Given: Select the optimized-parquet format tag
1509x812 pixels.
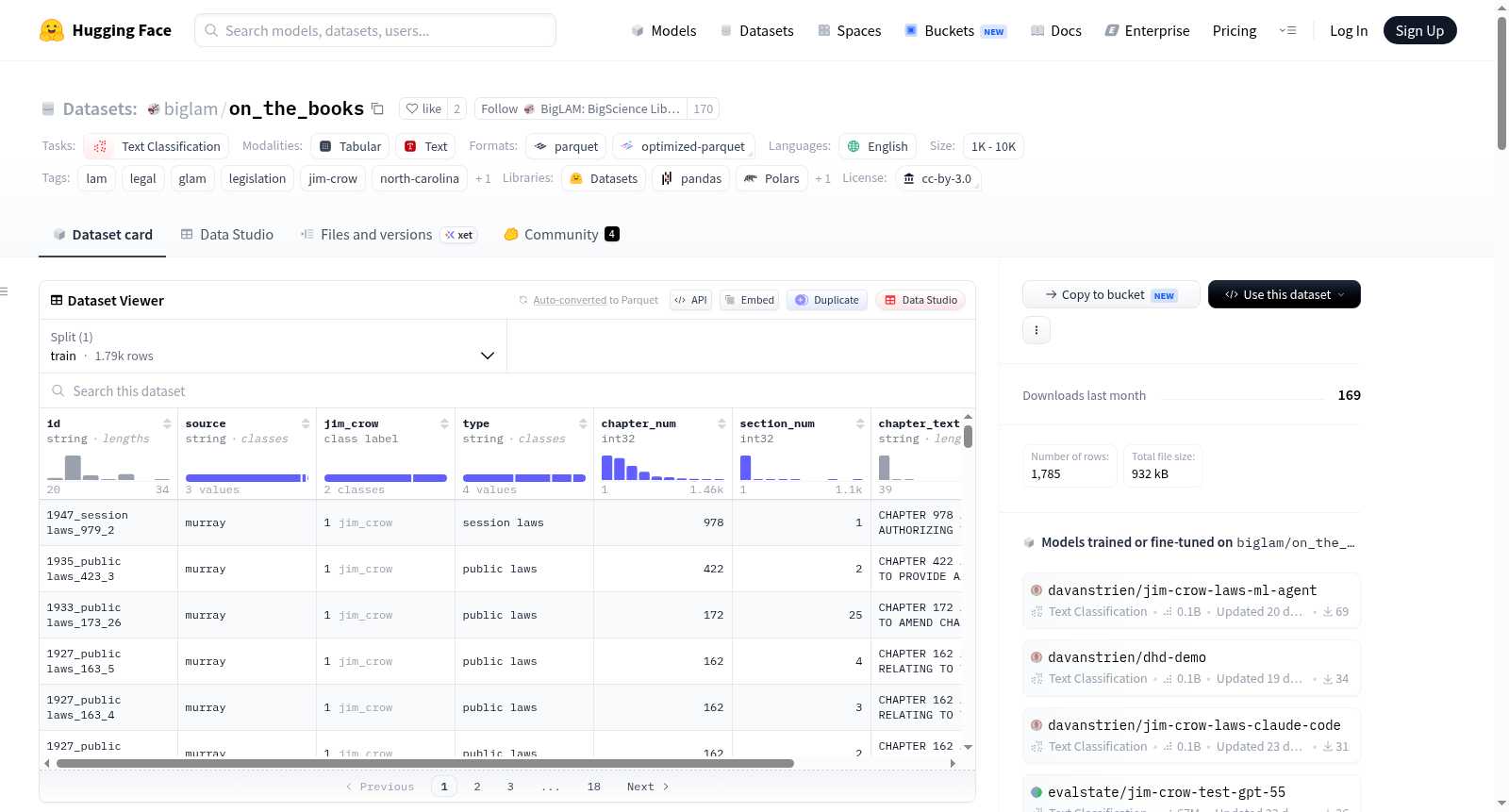Looking at the screenshot, I should [684, 146].
